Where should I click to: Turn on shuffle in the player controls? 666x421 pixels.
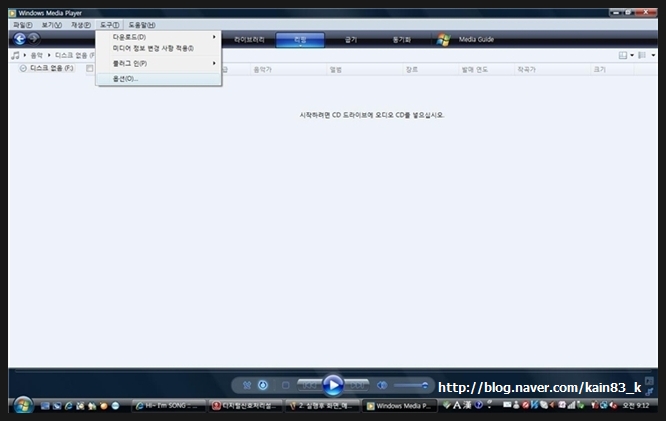tap(247, 385)
